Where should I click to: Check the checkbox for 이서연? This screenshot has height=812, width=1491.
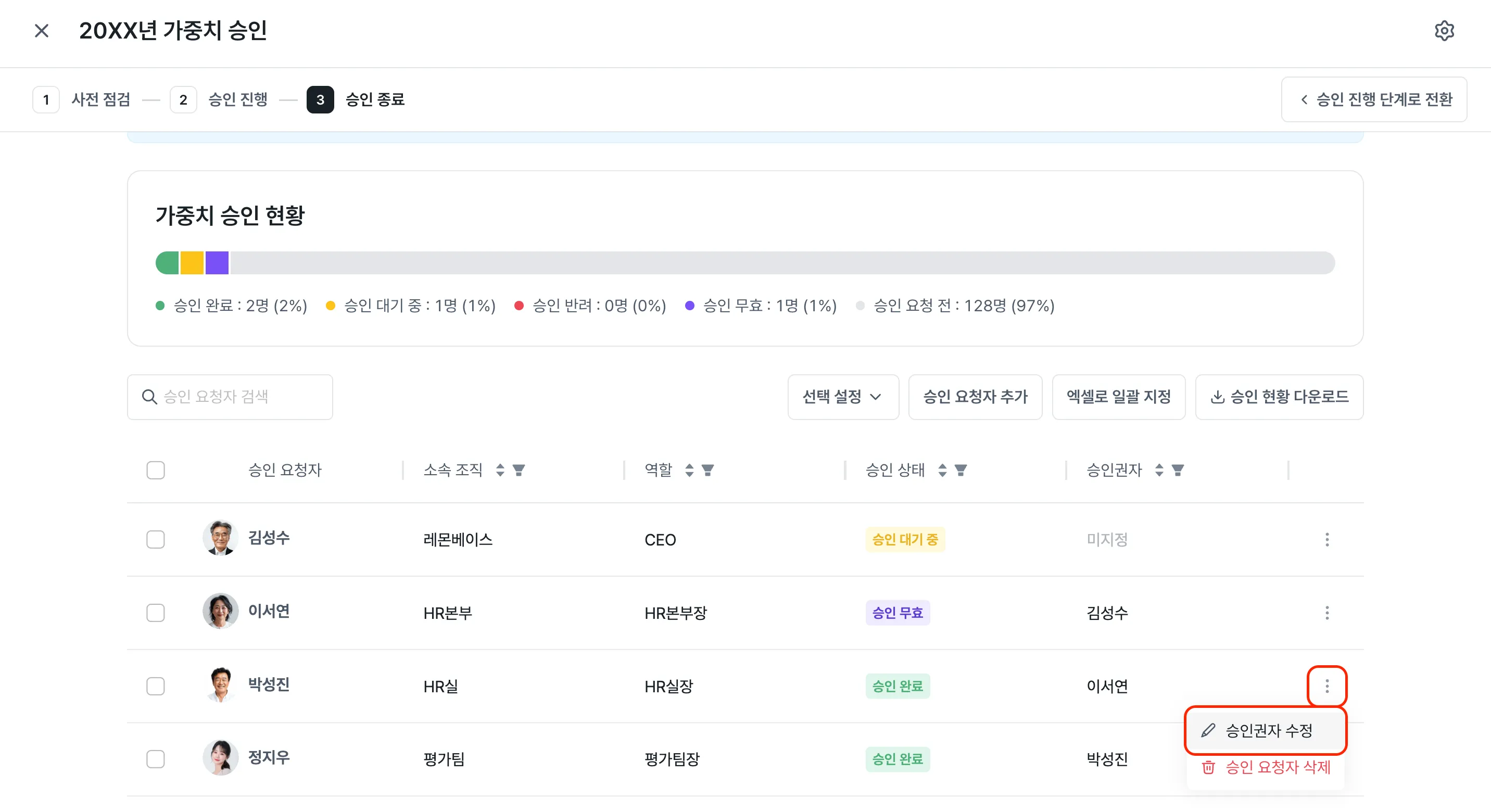[x=155, y=612]
